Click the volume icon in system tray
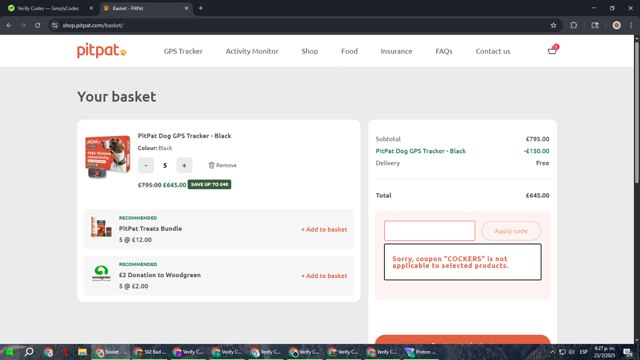 [x=571, y=352]
